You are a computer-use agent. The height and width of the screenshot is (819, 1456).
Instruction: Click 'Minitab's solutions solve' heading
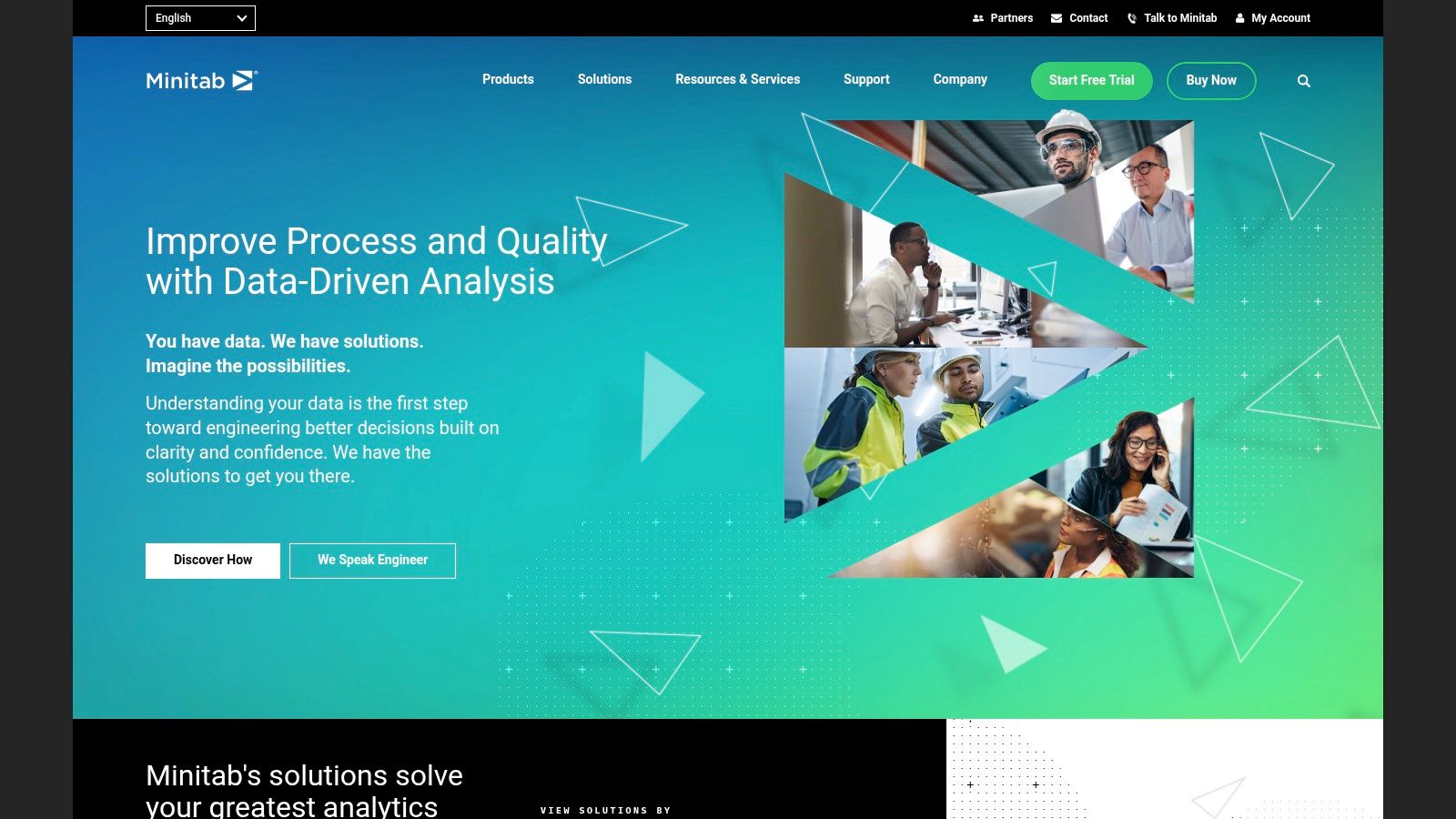[304, 775]
